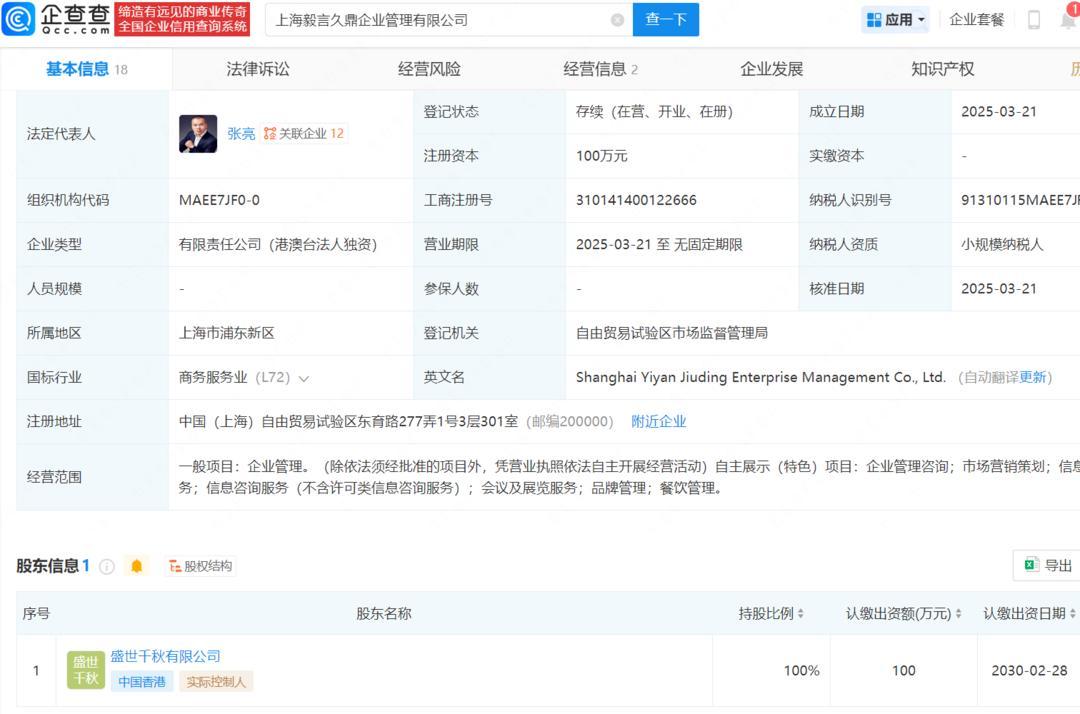This screenshot has width=1080, height=714.
Task: Switch to the 知识产权 tab
Action: (942, 69)
